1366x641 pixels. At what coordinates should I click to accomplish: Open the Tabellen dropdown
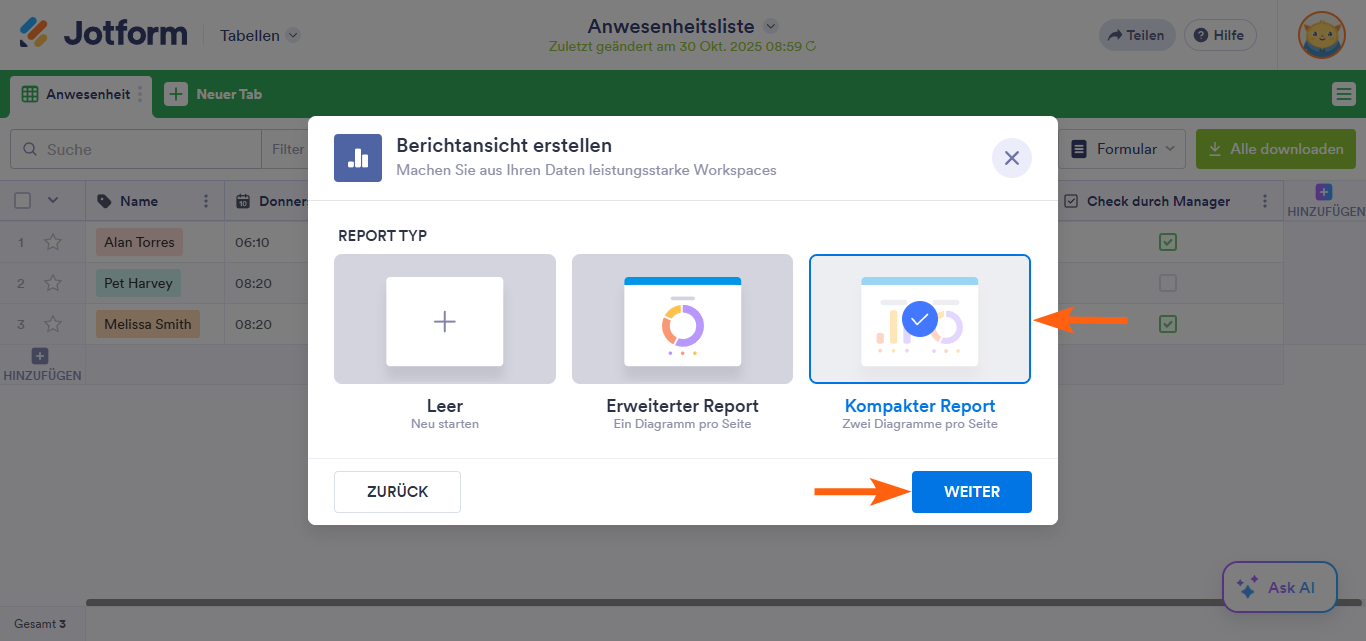click(x=258, y=34)
